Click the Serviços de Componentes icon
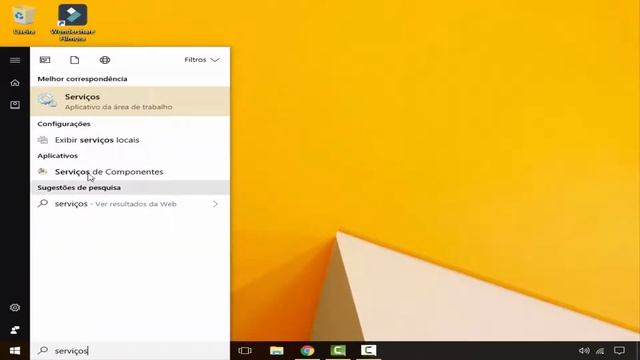Image resolution: width=640 pixels, height=360 pixels. 42,171
